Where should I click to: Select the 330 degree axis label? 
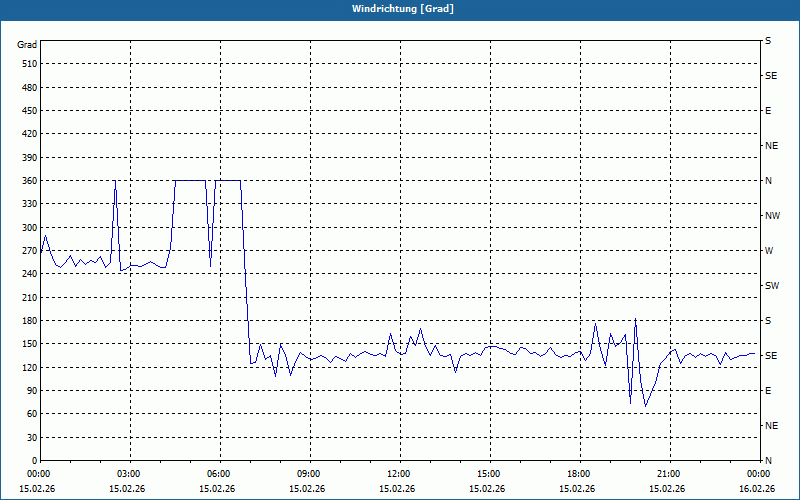click(29, 204)
